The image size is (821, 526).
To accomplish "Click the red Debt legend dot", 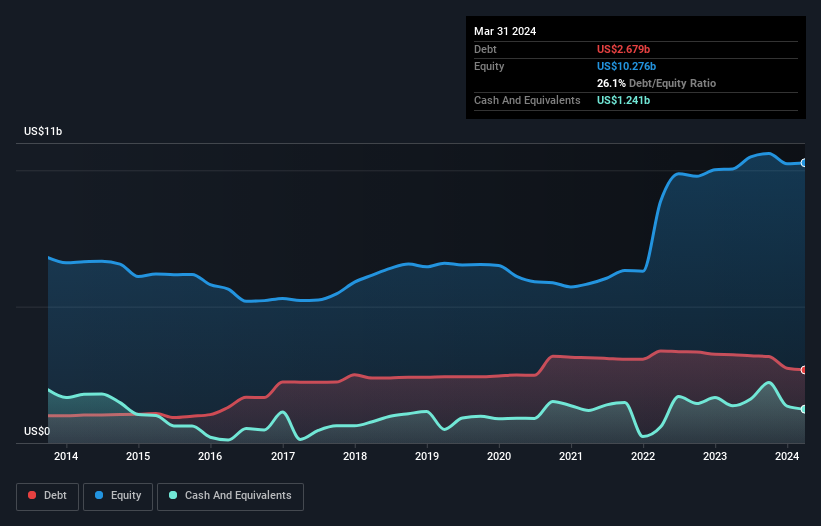I will [32, 495].
